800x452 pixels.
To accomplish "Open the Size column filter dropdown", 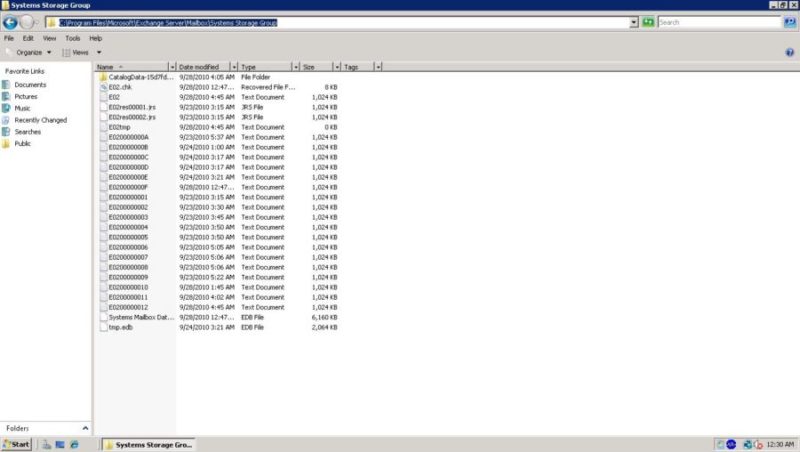I will click(x=337, y=67).
